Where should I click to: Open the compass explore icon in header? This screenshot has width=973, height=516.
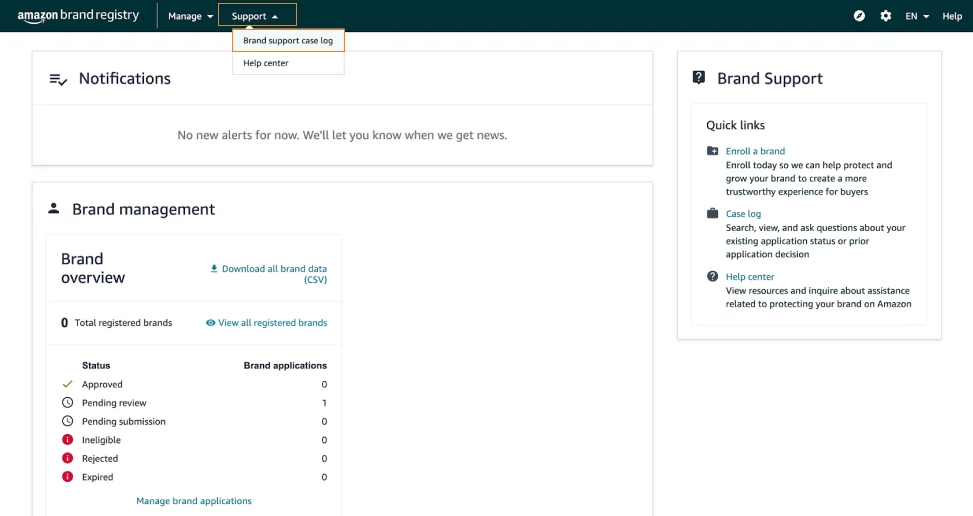(859, 16)
